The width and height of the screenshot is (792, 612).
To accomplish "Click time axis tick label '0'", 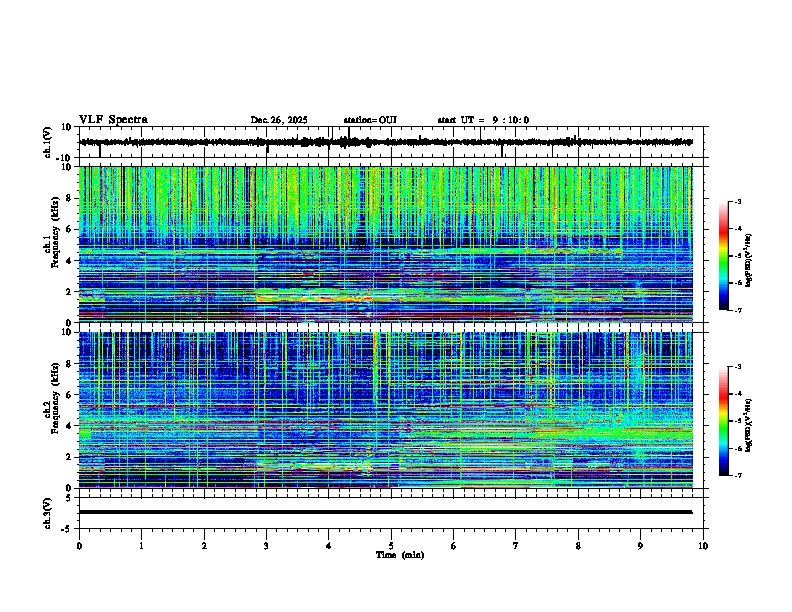I will (79, 546).
